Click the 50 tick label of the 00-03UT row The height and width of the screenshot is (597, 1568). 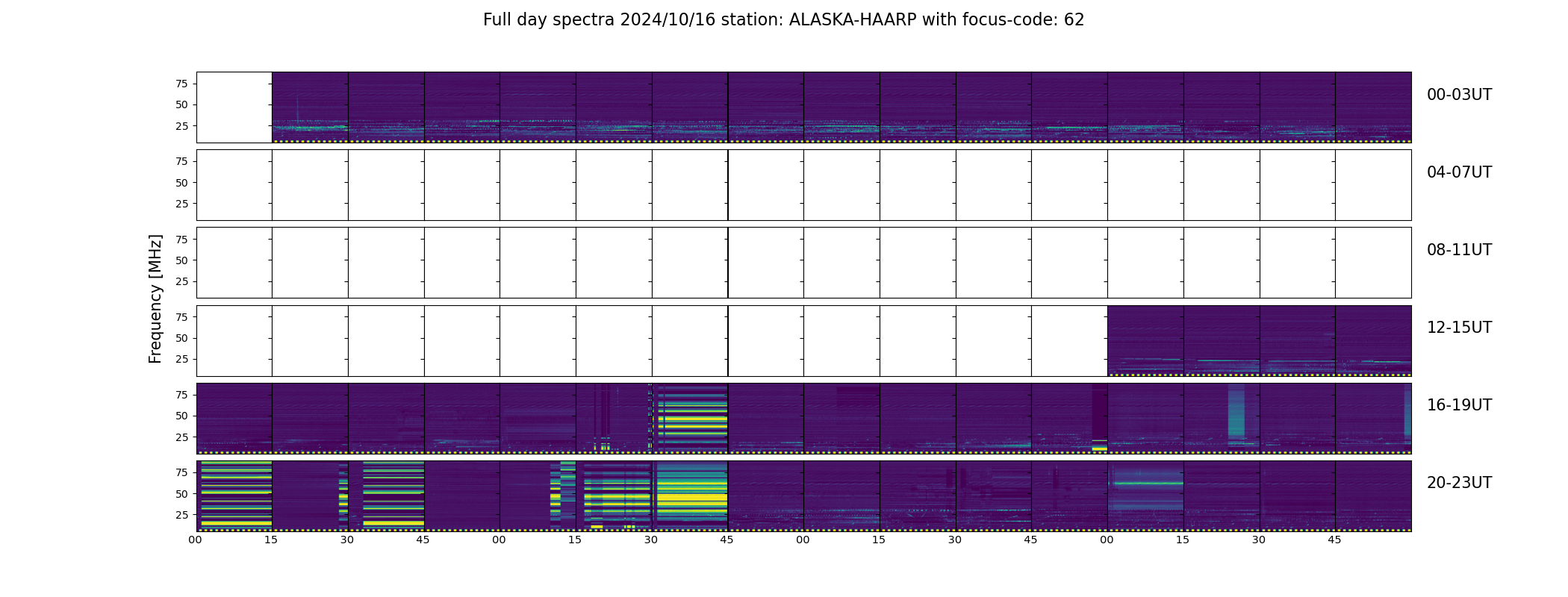181,105
